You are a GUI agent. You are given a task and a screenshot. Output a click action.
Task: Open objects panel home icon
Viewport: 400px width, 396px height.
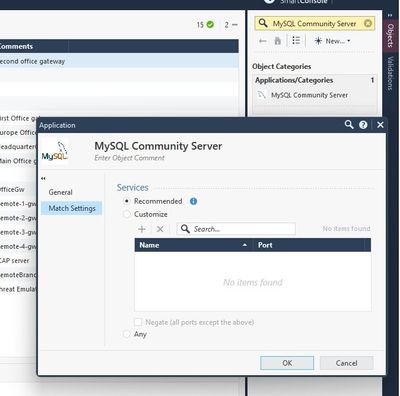coord(277,41)
